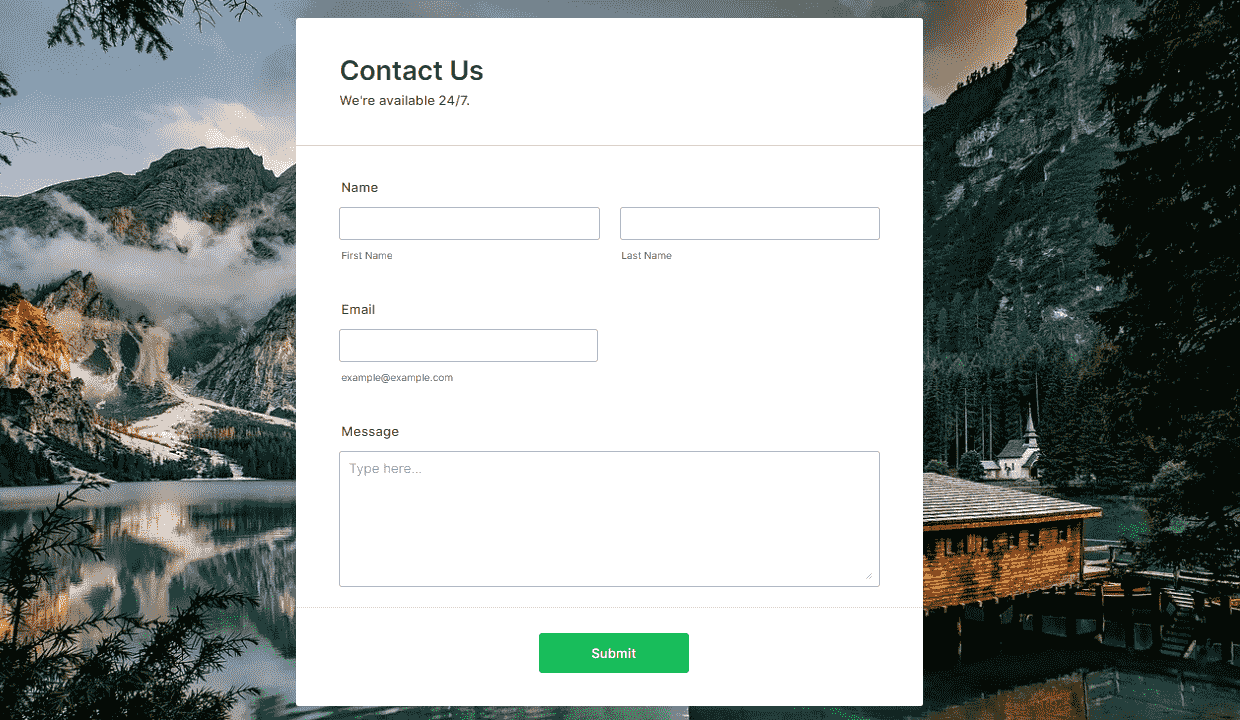Image resolution: width=1240 pixels, height=720 pixels.
Task: Click the example@example.com hint text
Action: (397, 378)
